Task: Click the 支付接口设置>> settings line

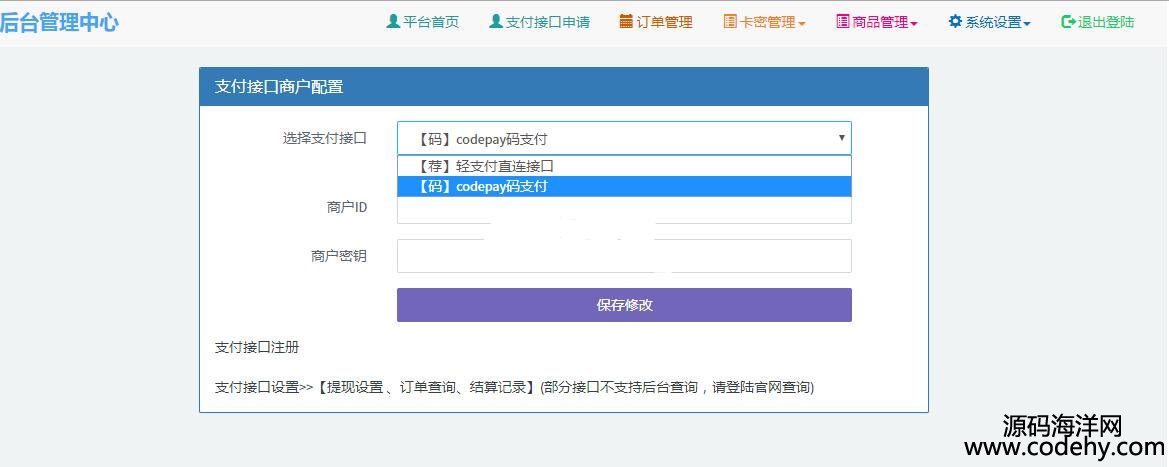Action: [514, 388]
